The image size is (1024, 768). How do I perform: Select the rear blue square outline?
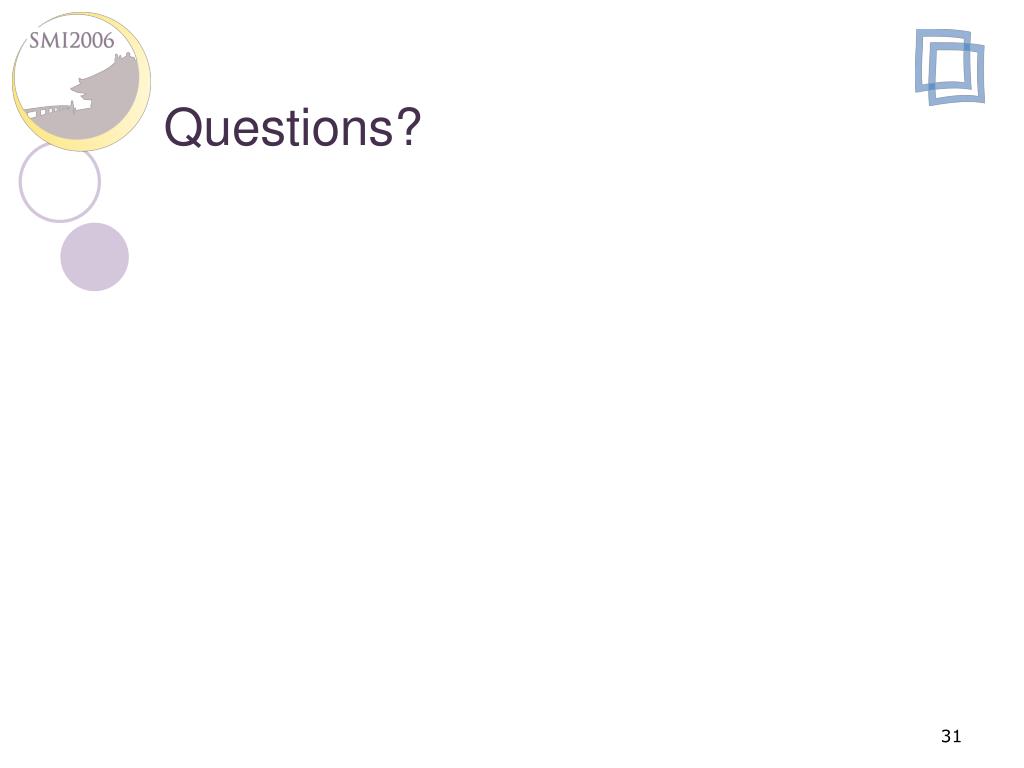[x=942, y=60]
